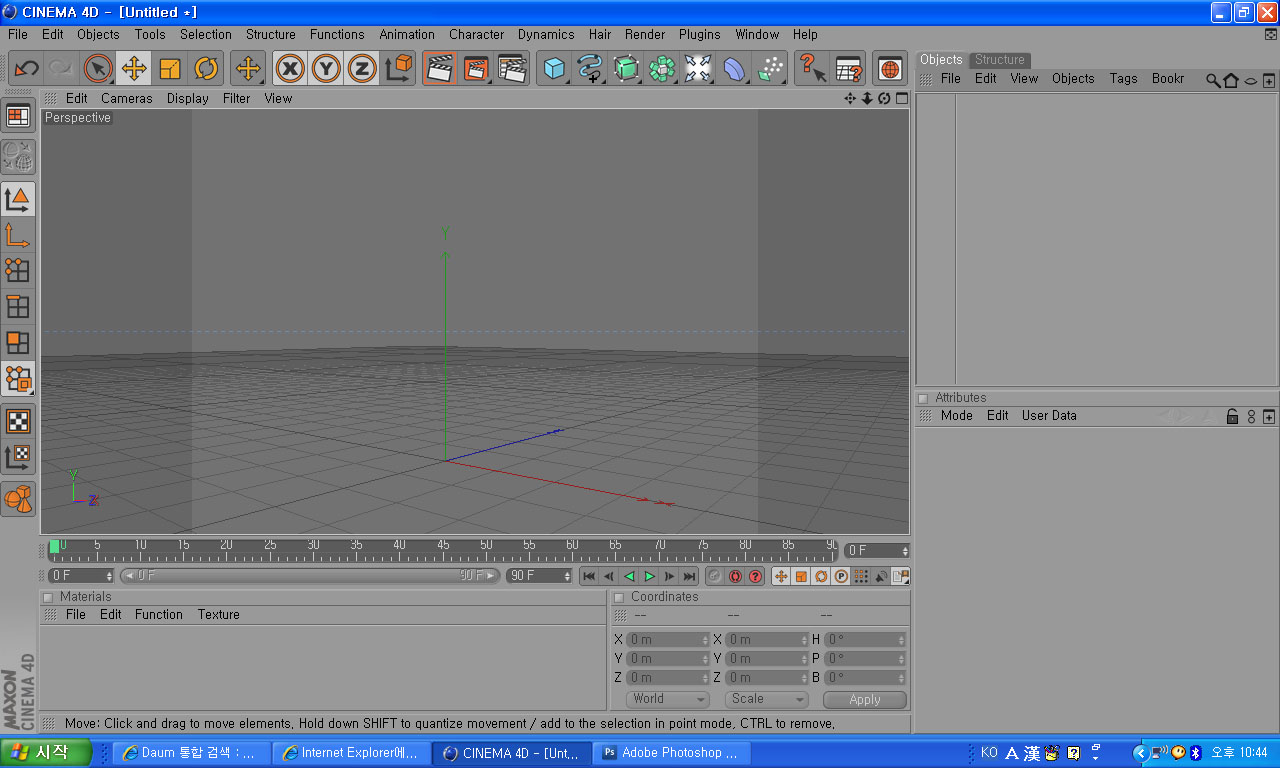Select the Texture Axis tool icon
Screen dimensions: 1280x768
pyautogui.click(x=18, y=457)
